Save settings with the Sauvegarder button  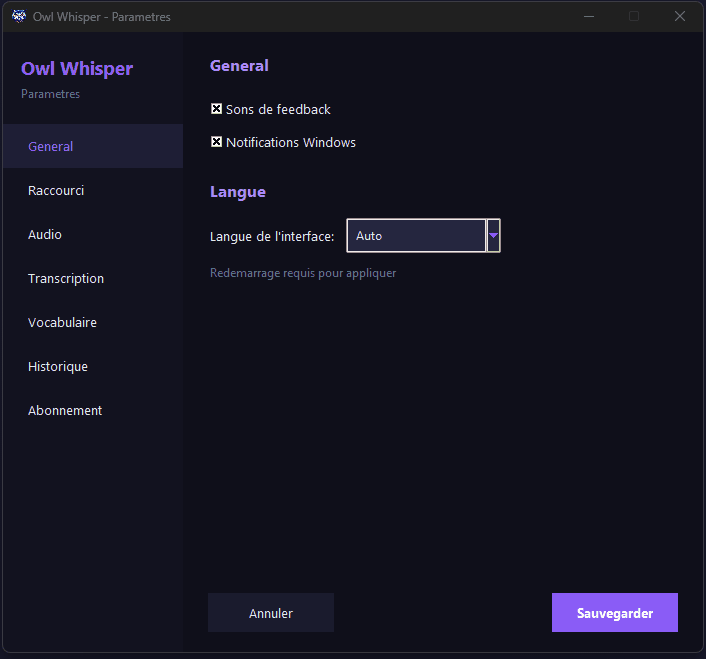coord(614,613)
